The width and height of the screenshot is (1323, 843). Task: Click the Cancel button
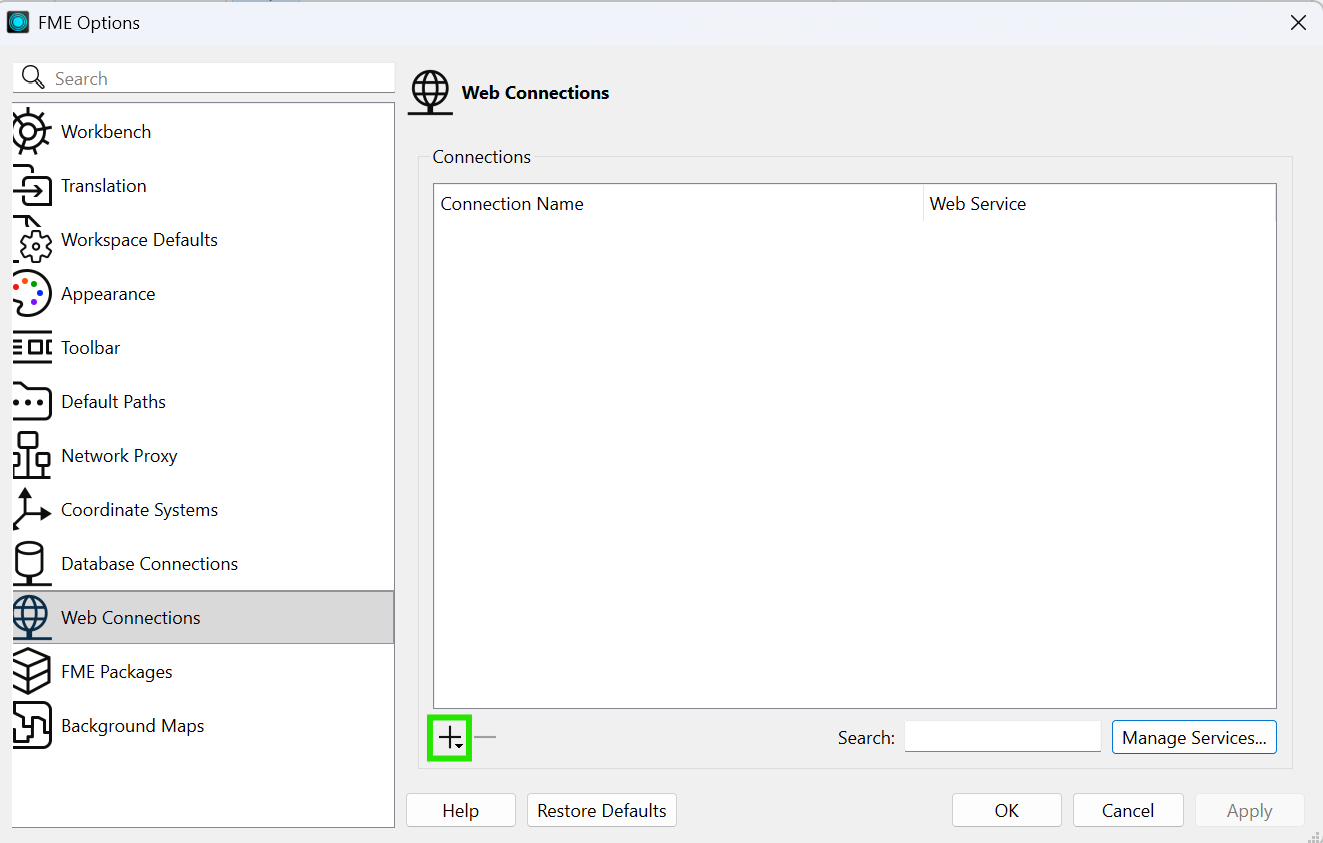click(x=1128, y=811)
